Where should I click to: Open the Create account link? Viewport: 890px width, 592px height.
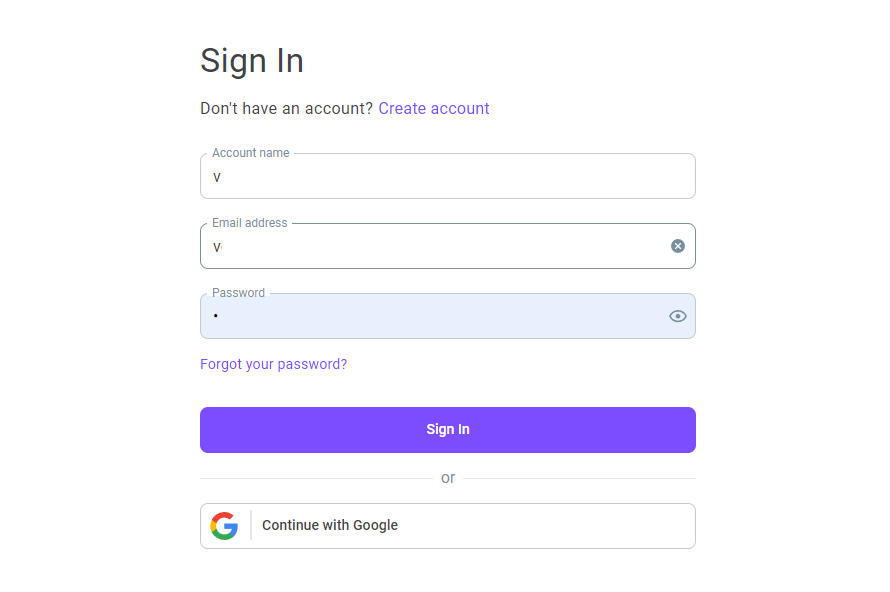pyautogui.click(x=434, y=108)
